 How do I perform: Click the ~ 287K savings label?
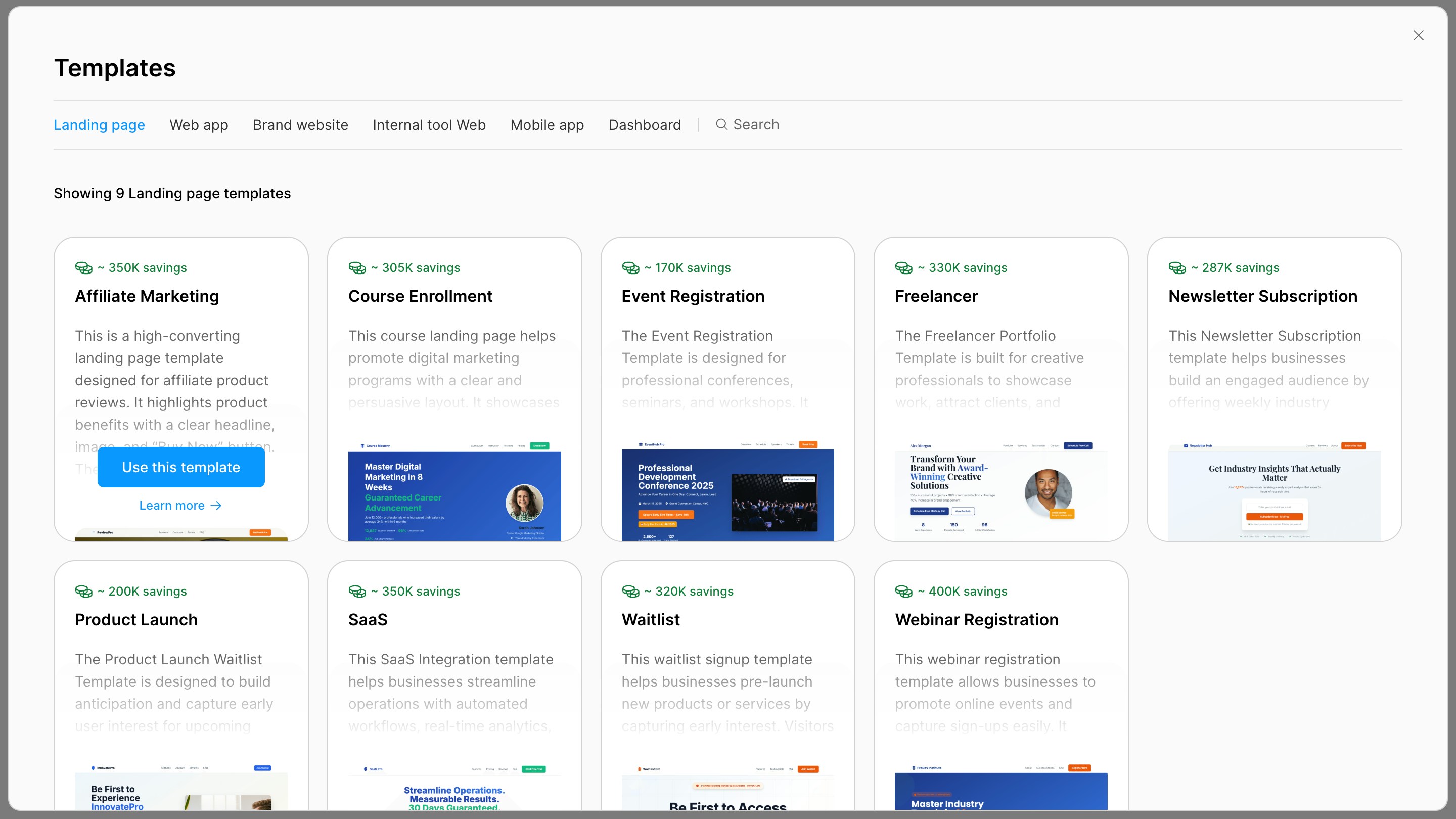1235,268
